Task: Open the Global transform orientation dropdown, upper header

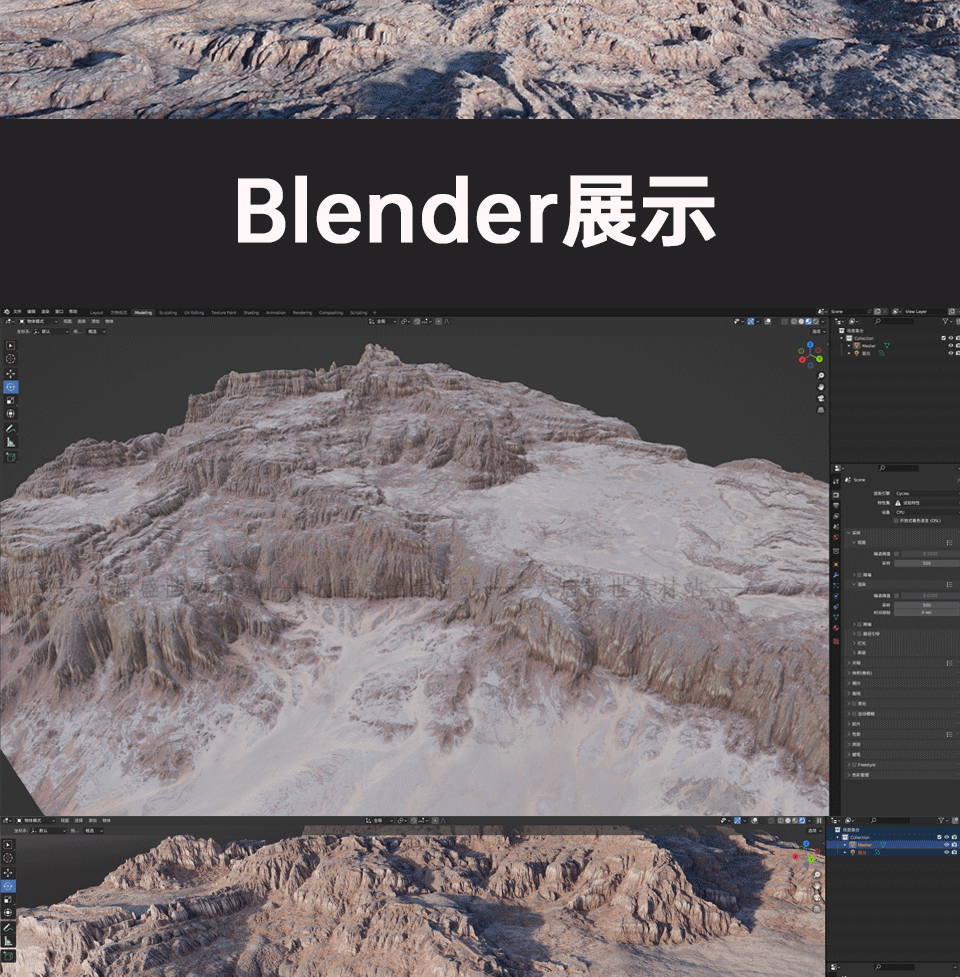Action: click(x=383, y=322)
